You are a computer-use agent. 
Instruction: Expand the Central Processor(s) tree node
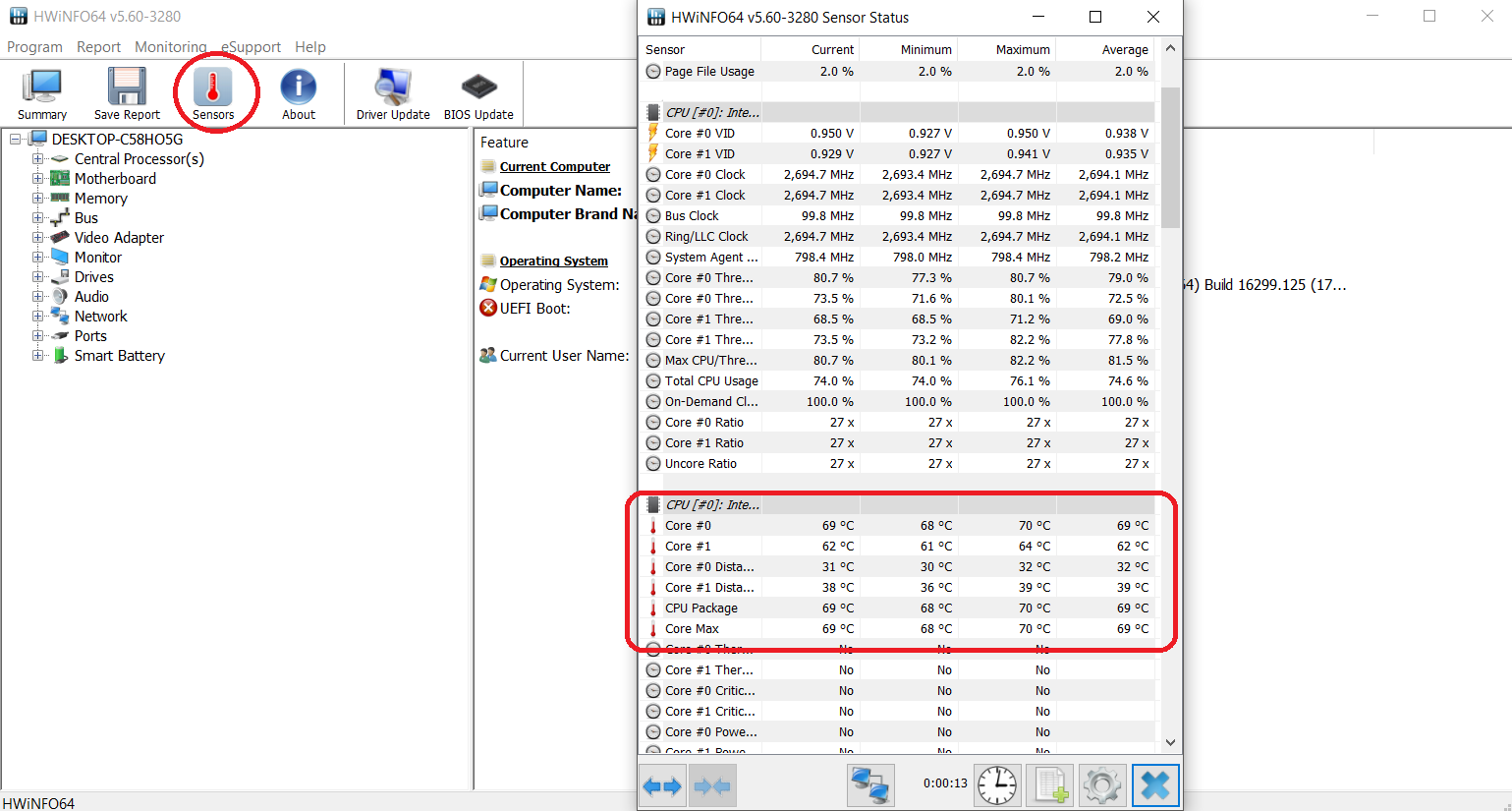37,159
